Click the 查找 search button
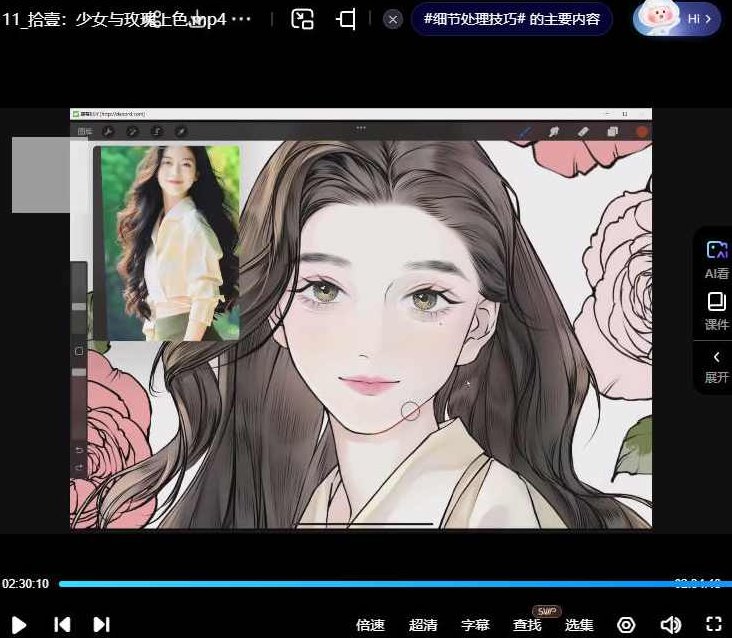Viewport: 732px width, 638px height. [527, 624]
